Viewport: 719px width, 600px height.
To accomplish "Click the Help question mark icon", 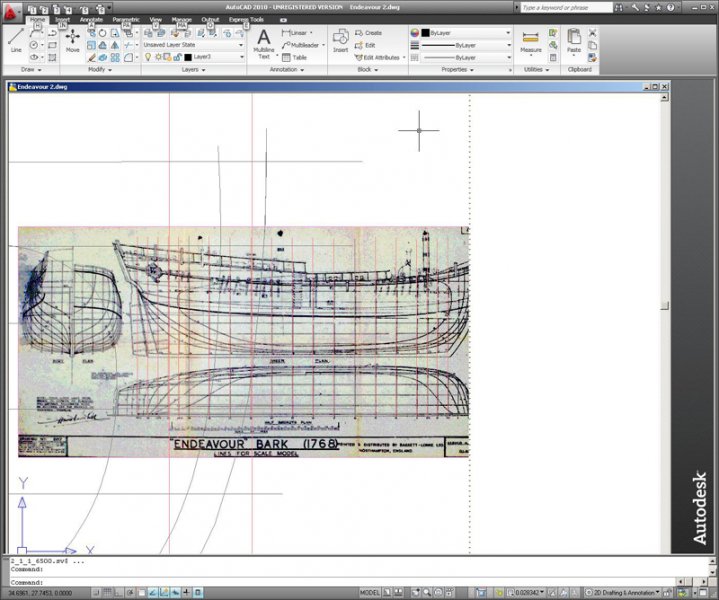I will coord(670,7).
